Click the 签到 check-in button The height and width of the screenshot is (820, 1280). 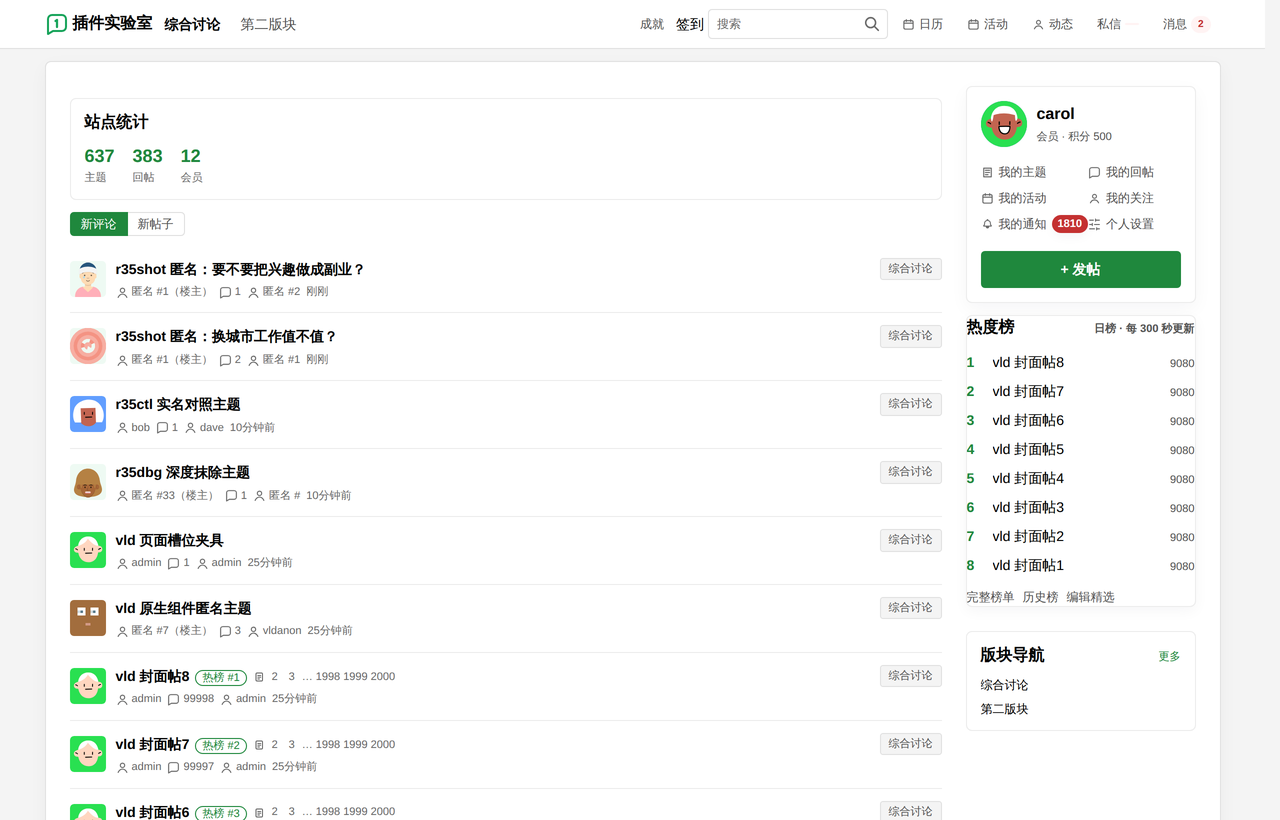click(x=690, y=24)
